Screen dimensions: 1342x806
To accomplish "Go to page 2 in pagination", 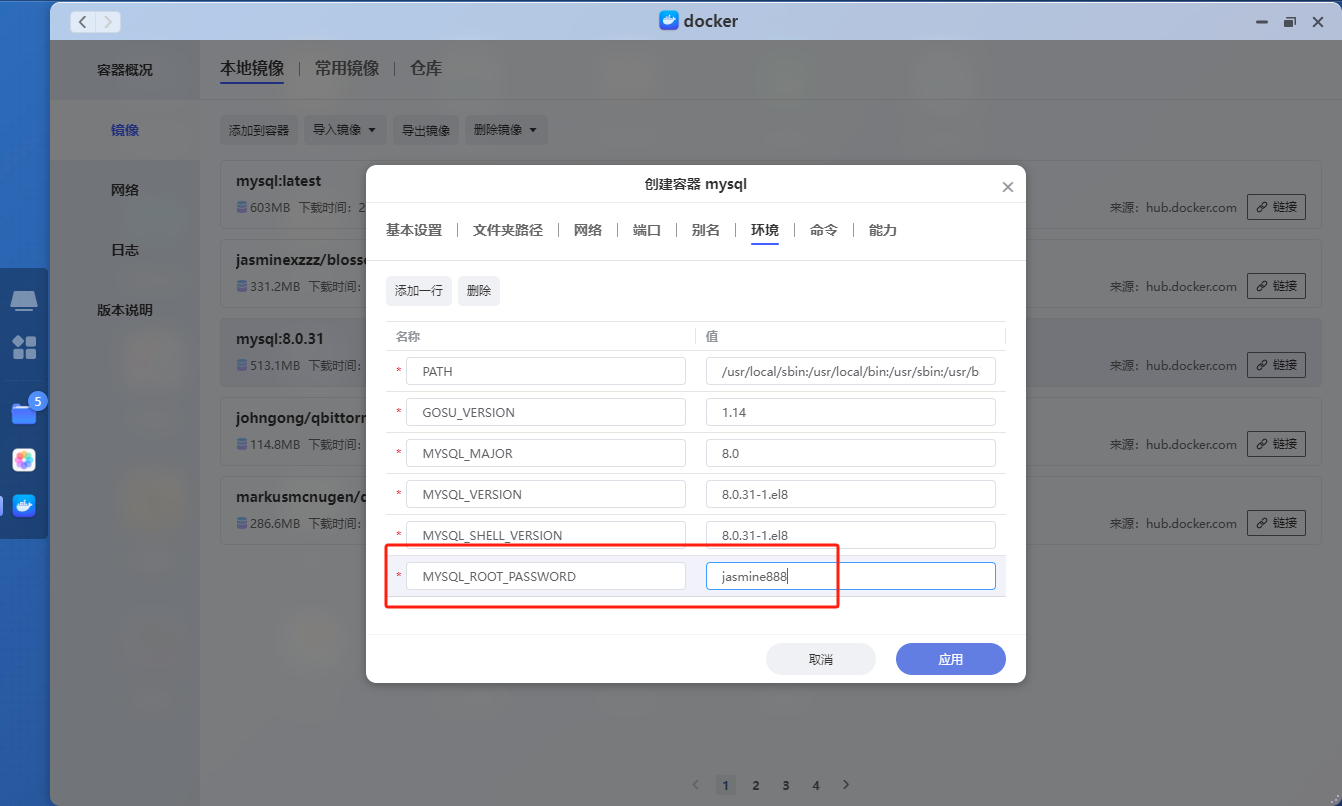I will tap(756, 785).
